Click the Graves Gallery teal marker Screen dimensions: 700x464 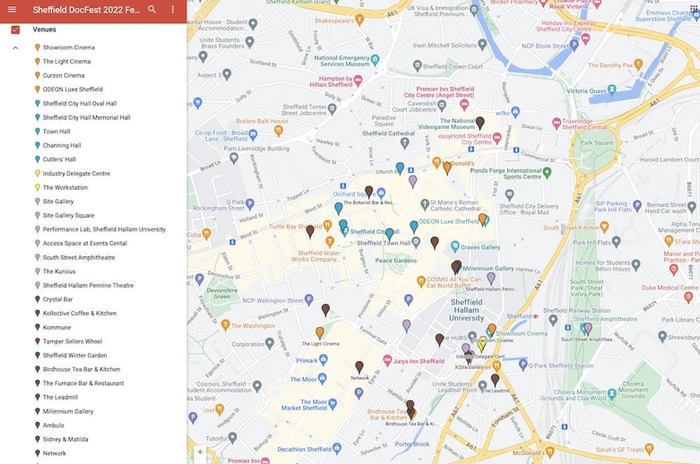coord(455,246)
